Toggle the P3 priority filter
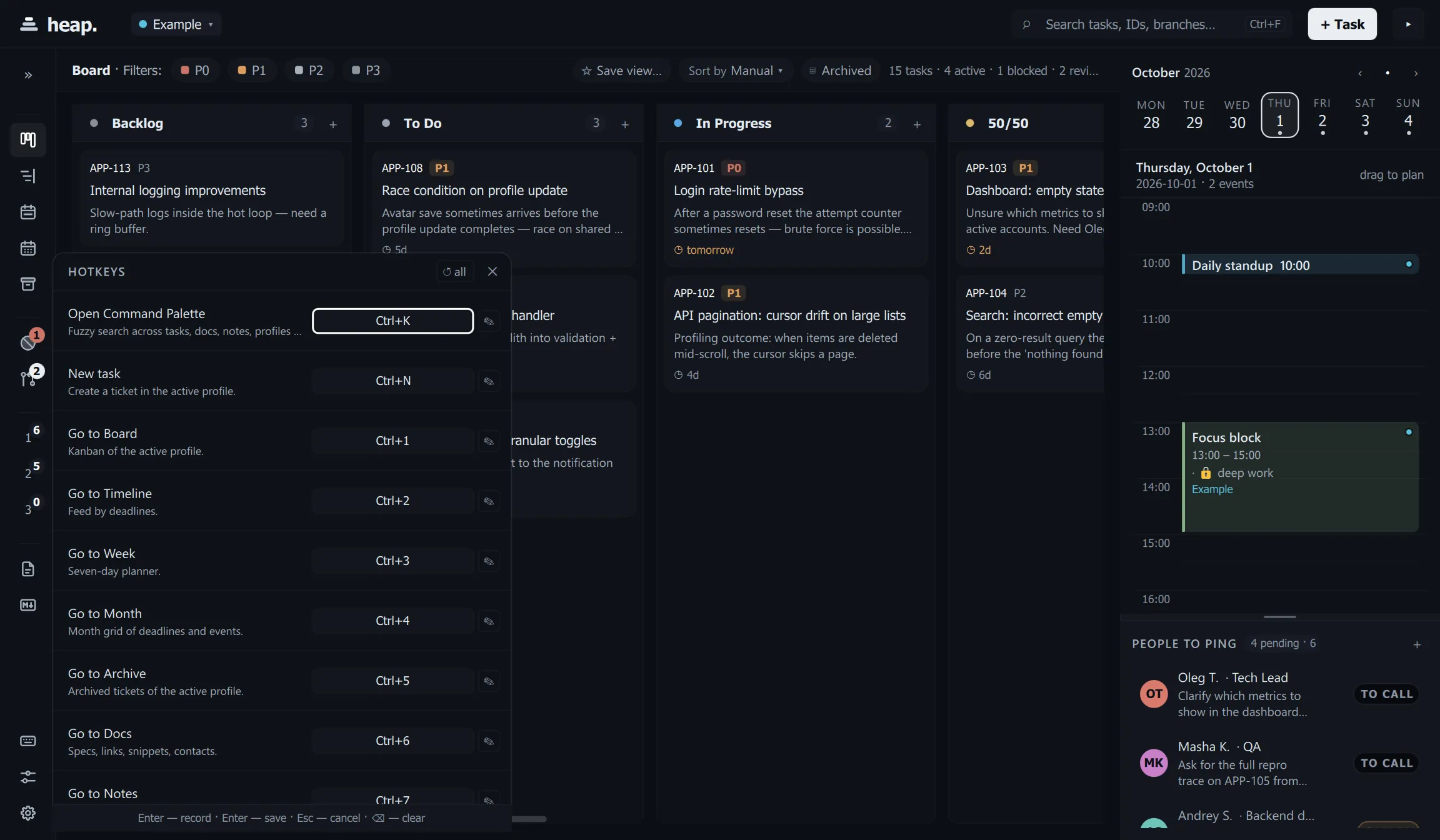The width and height of the screenshot is (1440, 840). coord(366,71)
